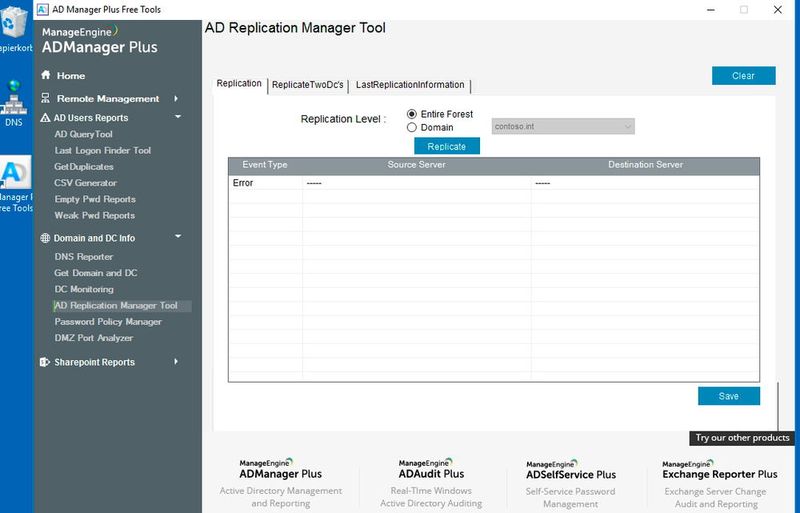Screen dimensions: 800x513
Task: Open Password Policy Manager in sidebar
Action: [108, 322]
